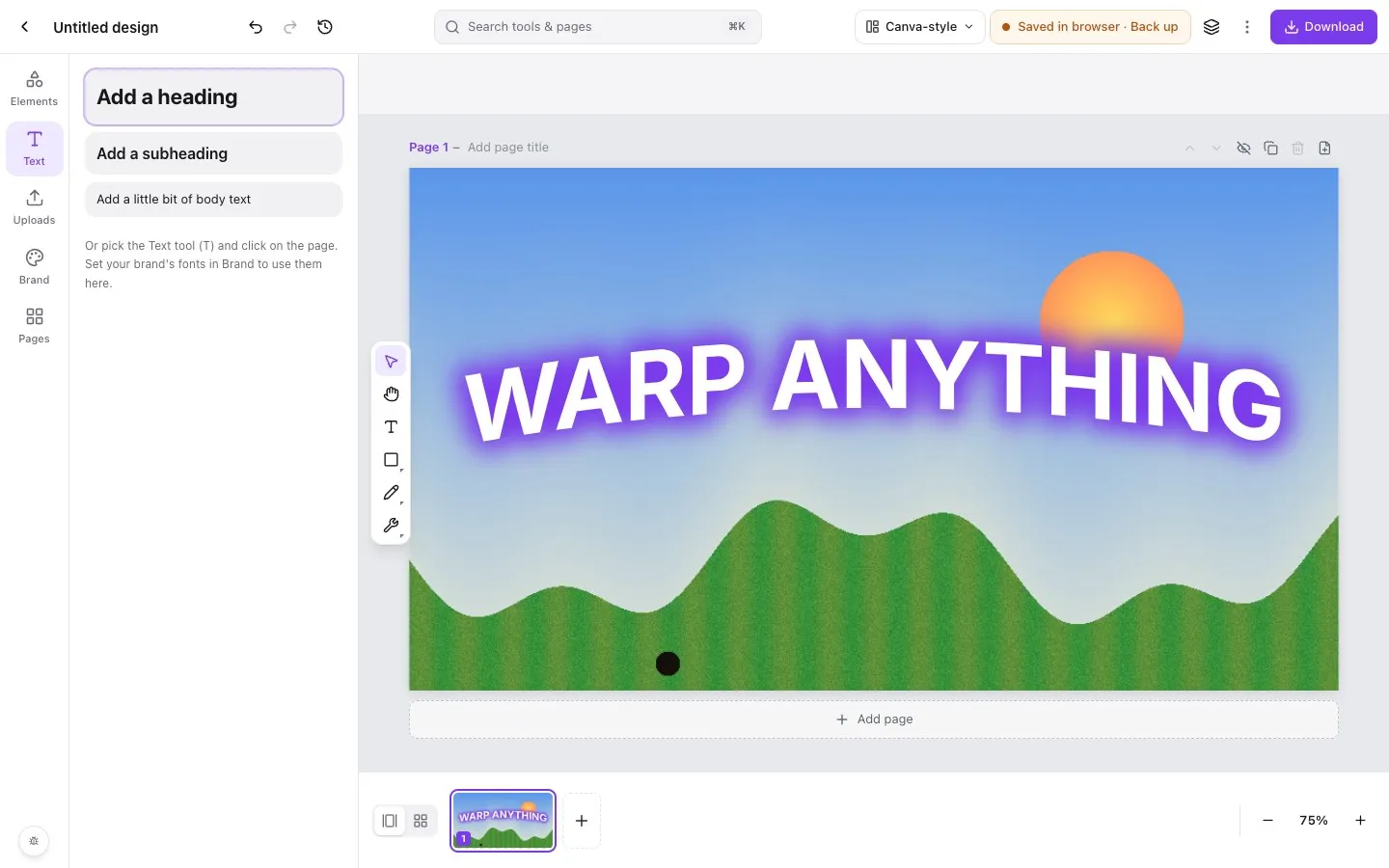Open the Canva-style layout dropdown
The height and width of the screenshot is (868, 1389).
pos(920,27)
